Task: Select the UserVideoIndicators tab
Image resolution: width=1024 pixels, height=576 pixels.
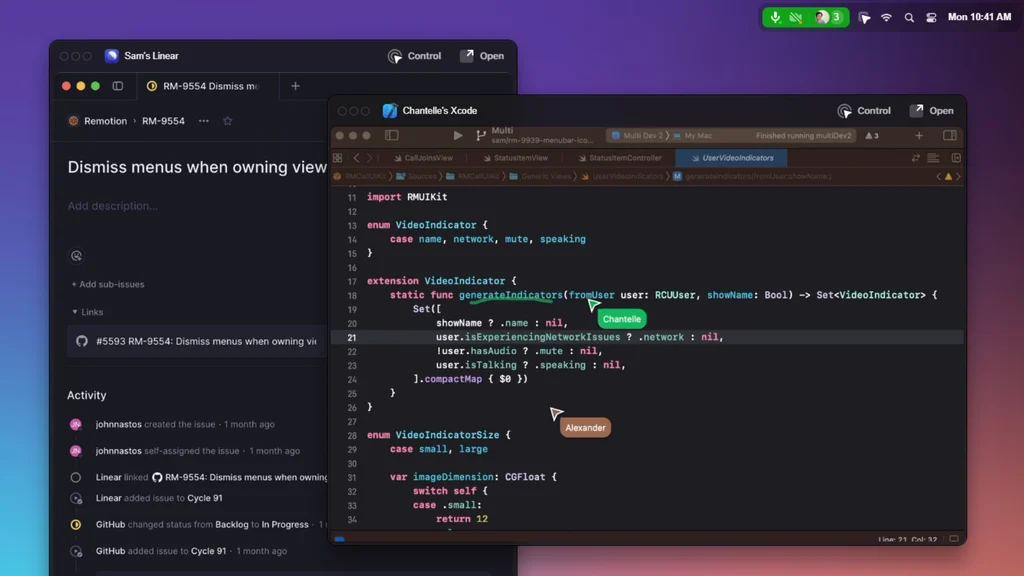Action: point(731,158)
